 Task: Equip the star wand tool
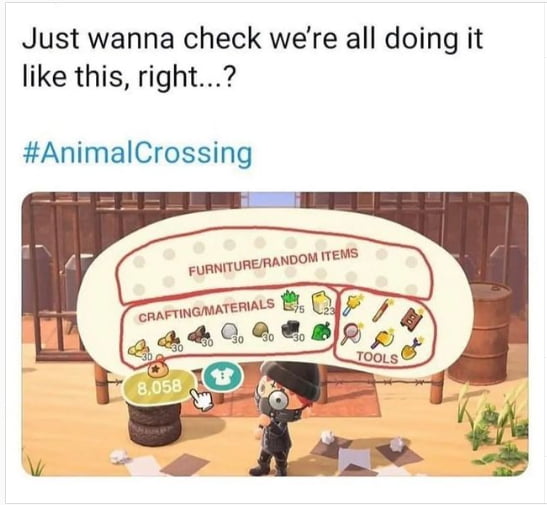click(352, 304)
